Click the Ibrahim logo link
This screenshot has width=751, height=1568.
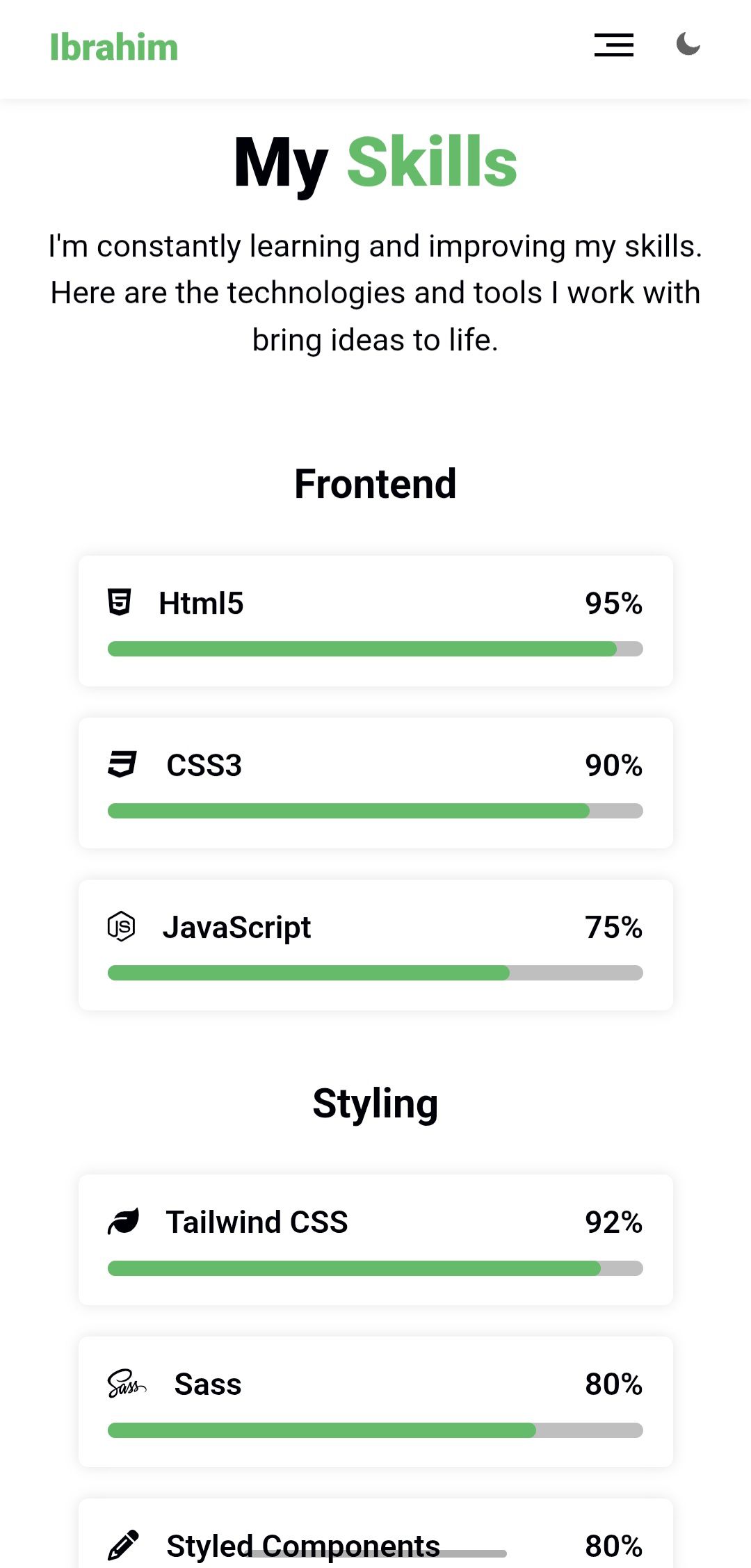(x=114, y=47)
